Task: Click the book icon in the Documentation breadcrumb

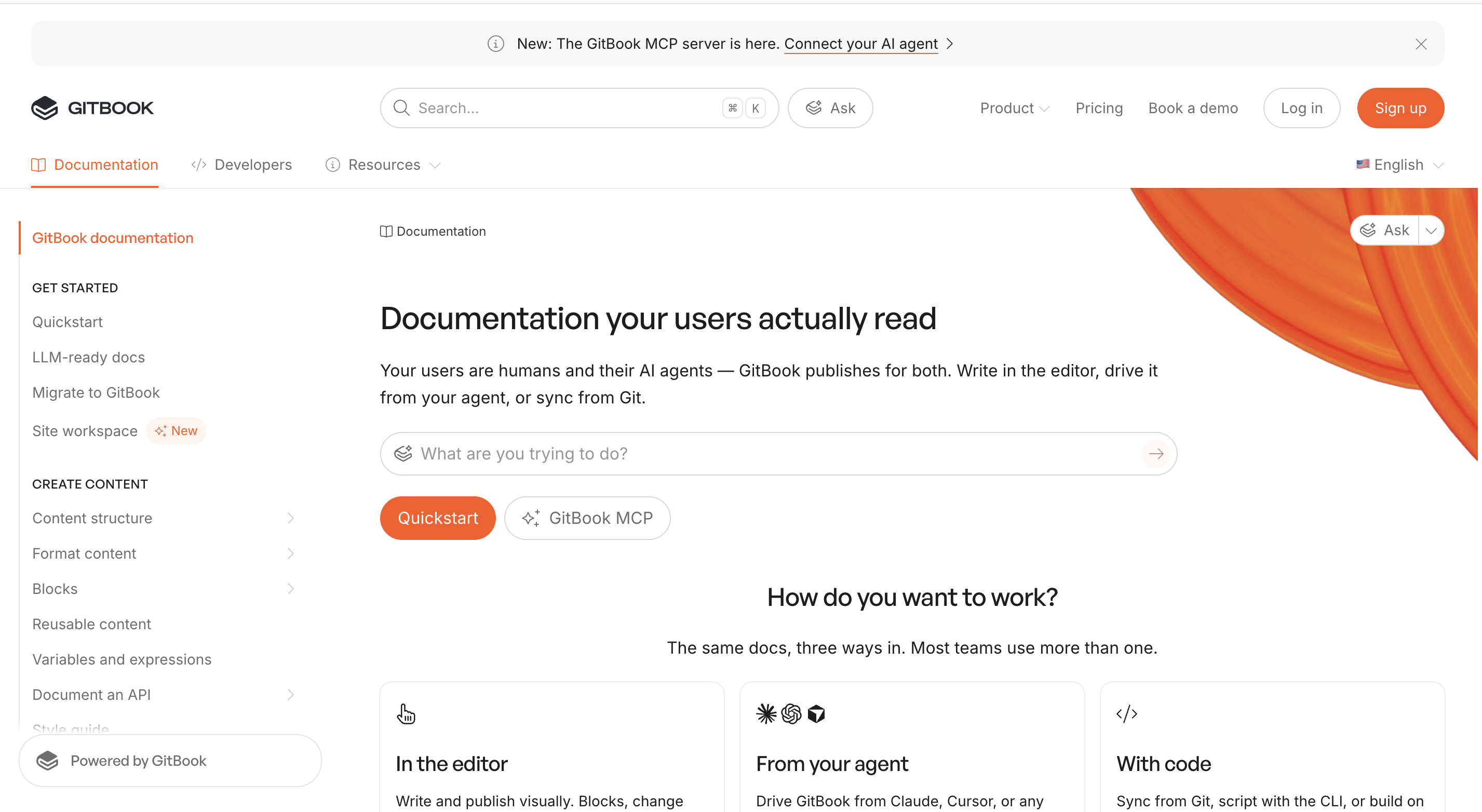Action: click(x=386, y=231)
